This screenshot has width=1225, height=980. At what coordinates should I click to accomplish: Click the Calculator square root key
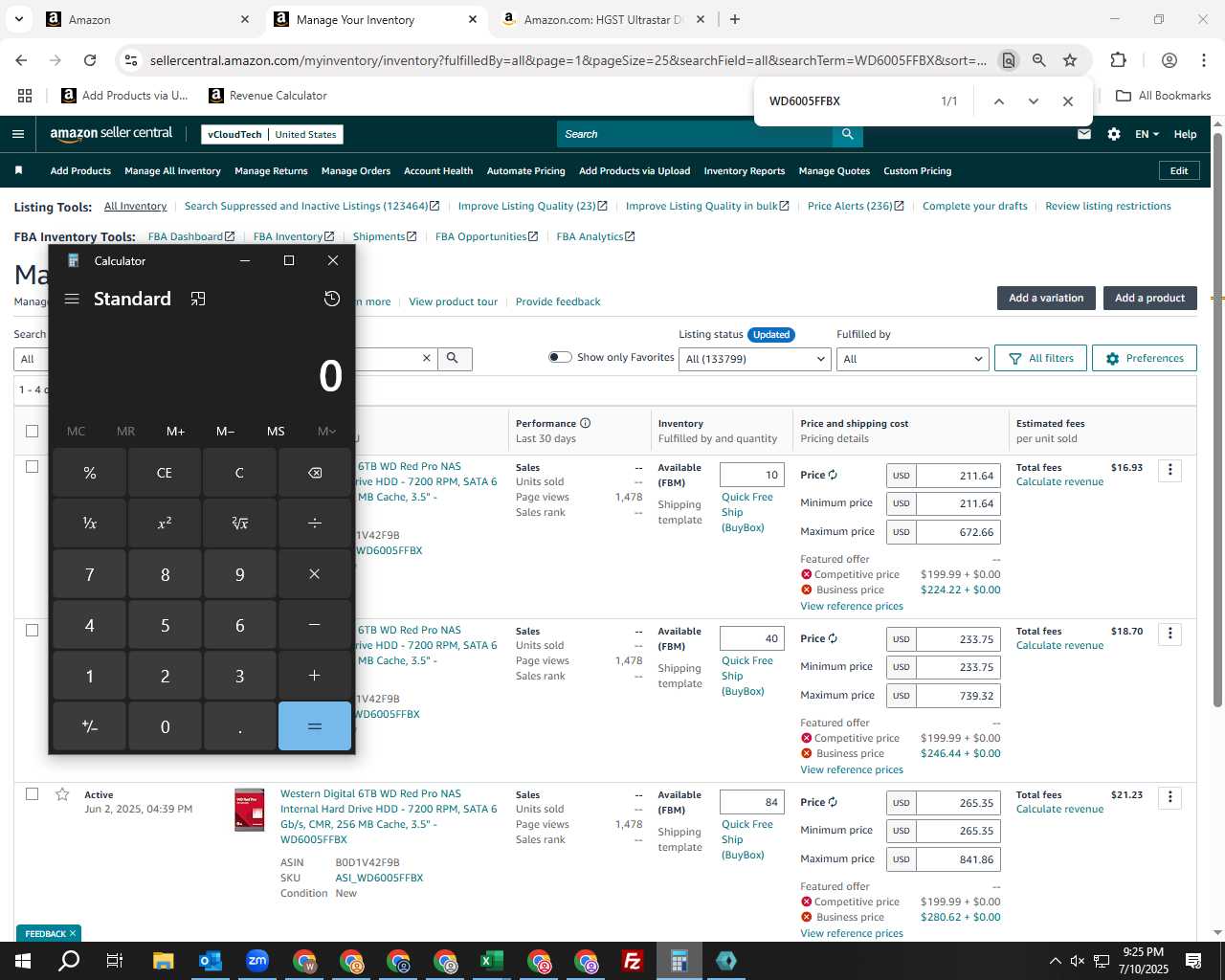tap(240, 523)
